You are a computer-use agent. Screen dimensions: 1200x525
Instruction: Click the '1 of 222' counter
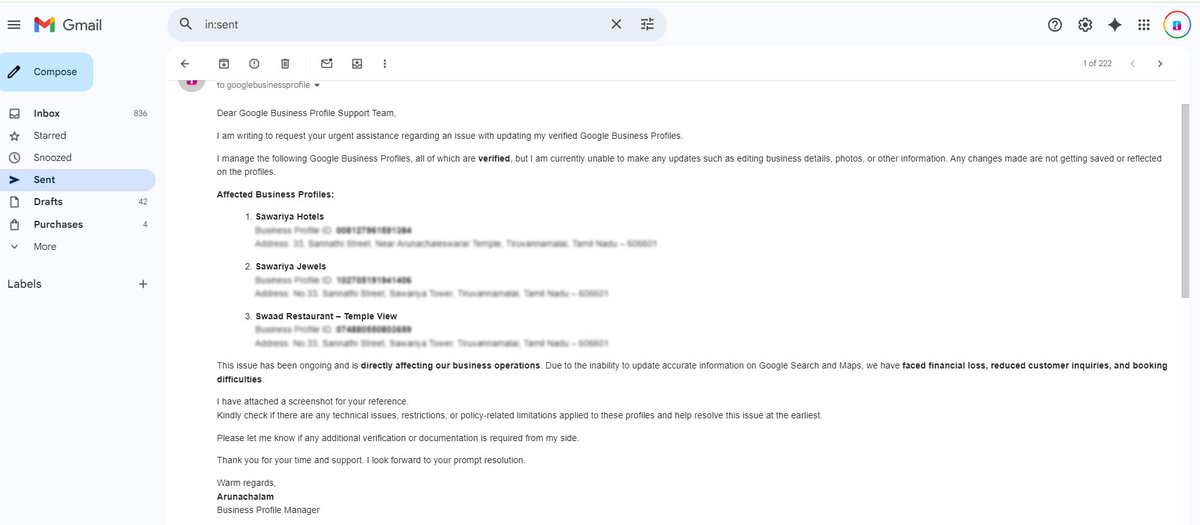pyautogui.click(x=1097, y=64)
